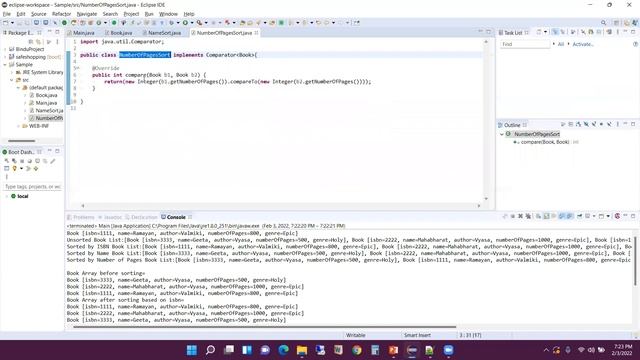
Task: Click the Open Perspective icon
Action: click(x=617, y=23)
